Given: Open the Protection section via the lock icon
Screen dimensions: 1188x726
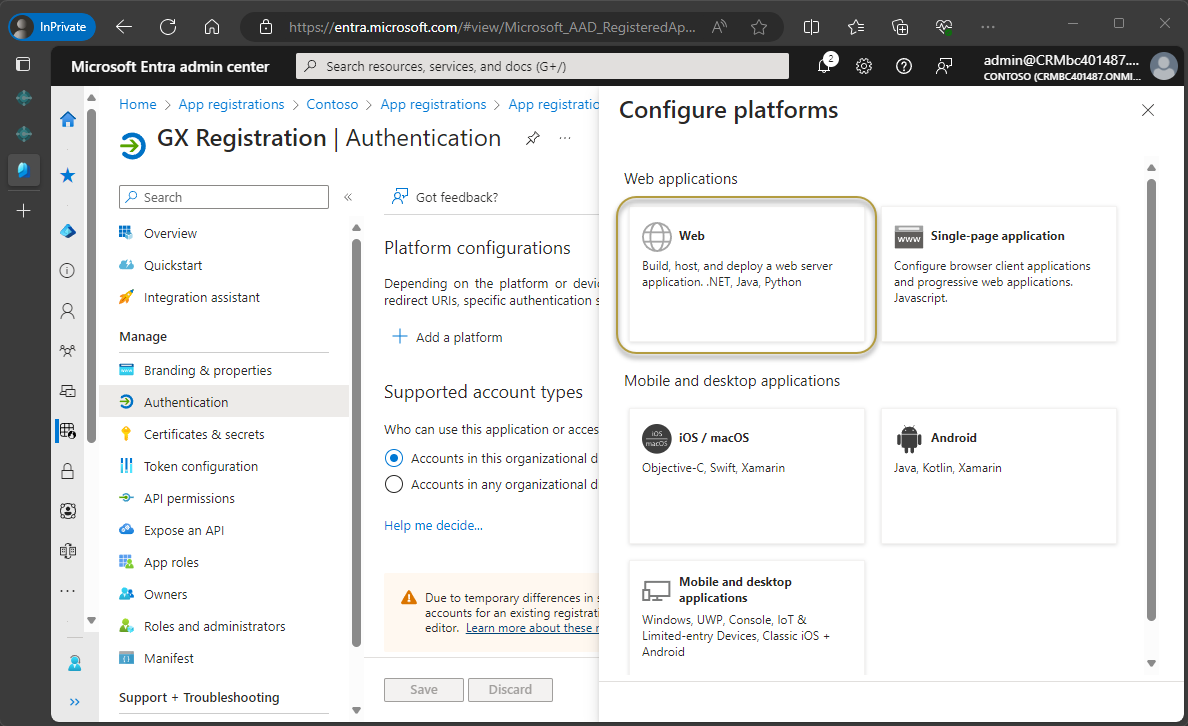Looking at the screenshot, I should point(67,470).
